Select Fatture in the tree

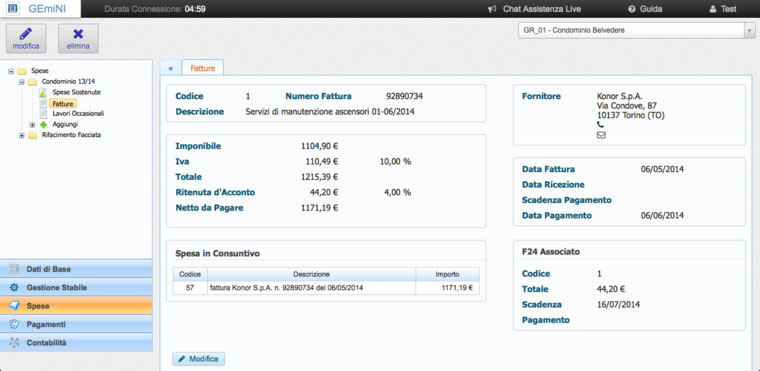pos(63,103)
